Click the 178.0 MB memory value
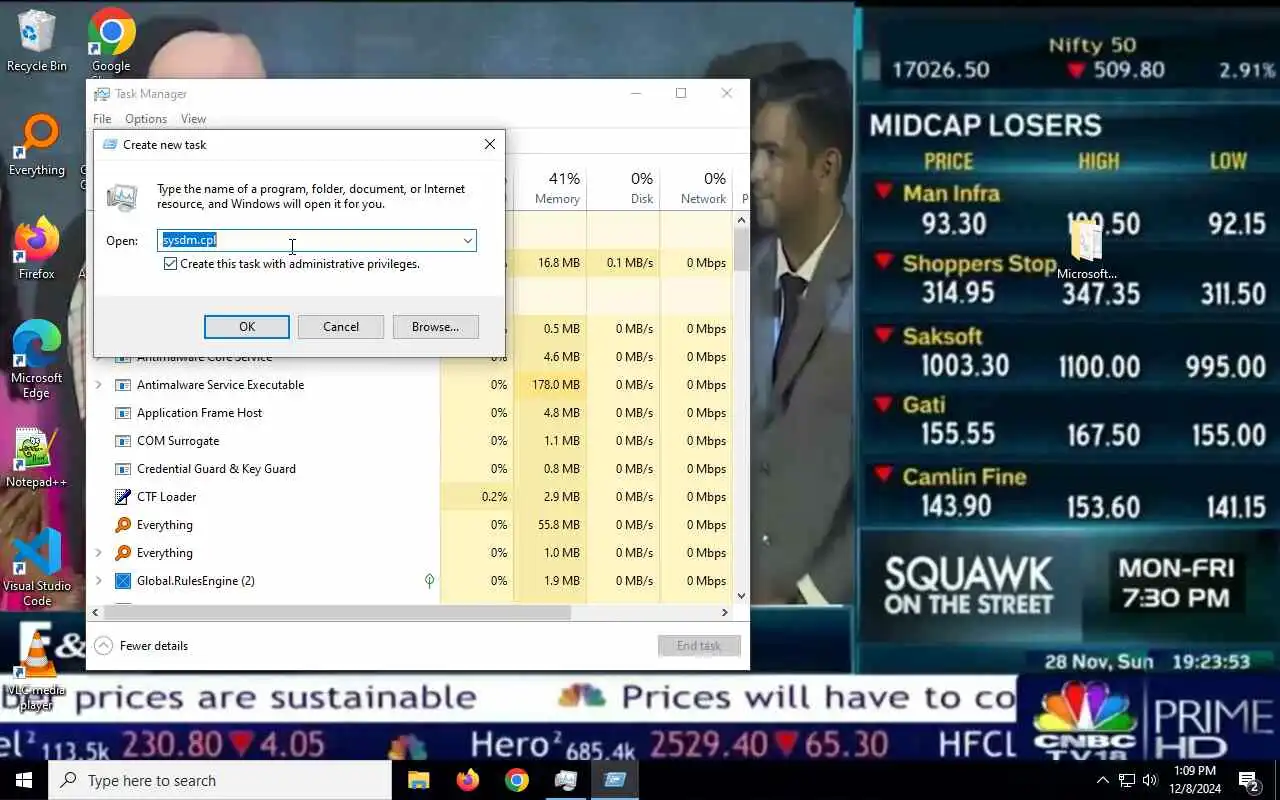 [x=556, y=385]
